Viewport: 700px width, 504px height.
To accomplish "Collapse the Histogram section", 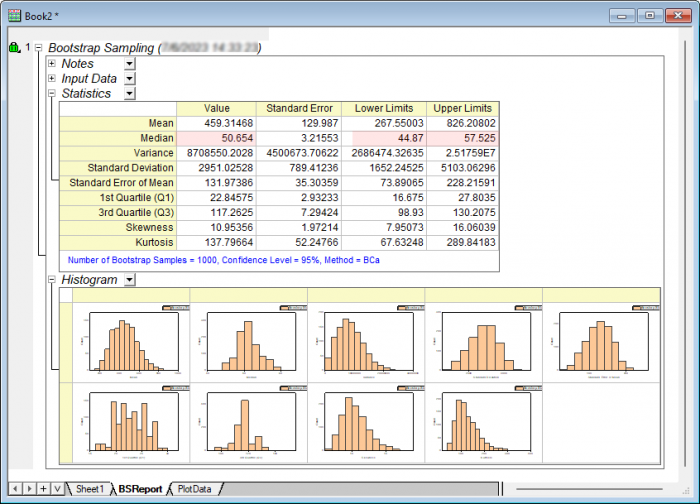I will point(52,280).
